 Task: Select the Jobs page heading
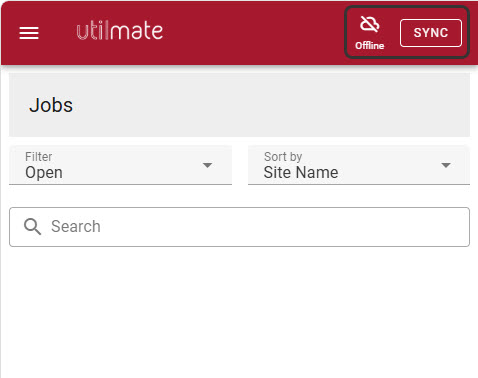[x=51, y=105]
